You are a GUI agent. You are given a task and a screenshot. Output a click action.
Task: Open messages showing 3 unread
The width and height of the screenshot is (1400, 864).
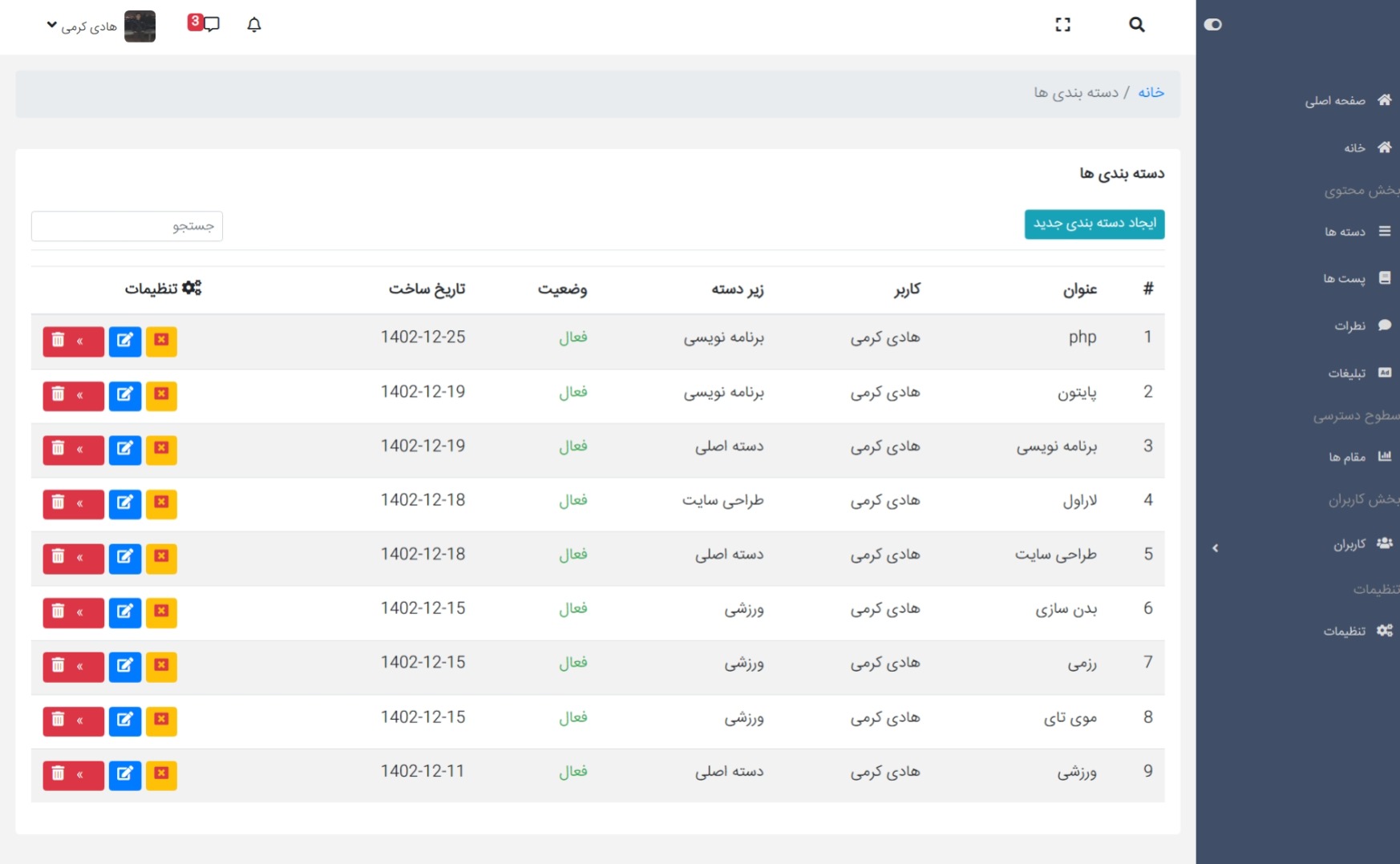point(204,25)
